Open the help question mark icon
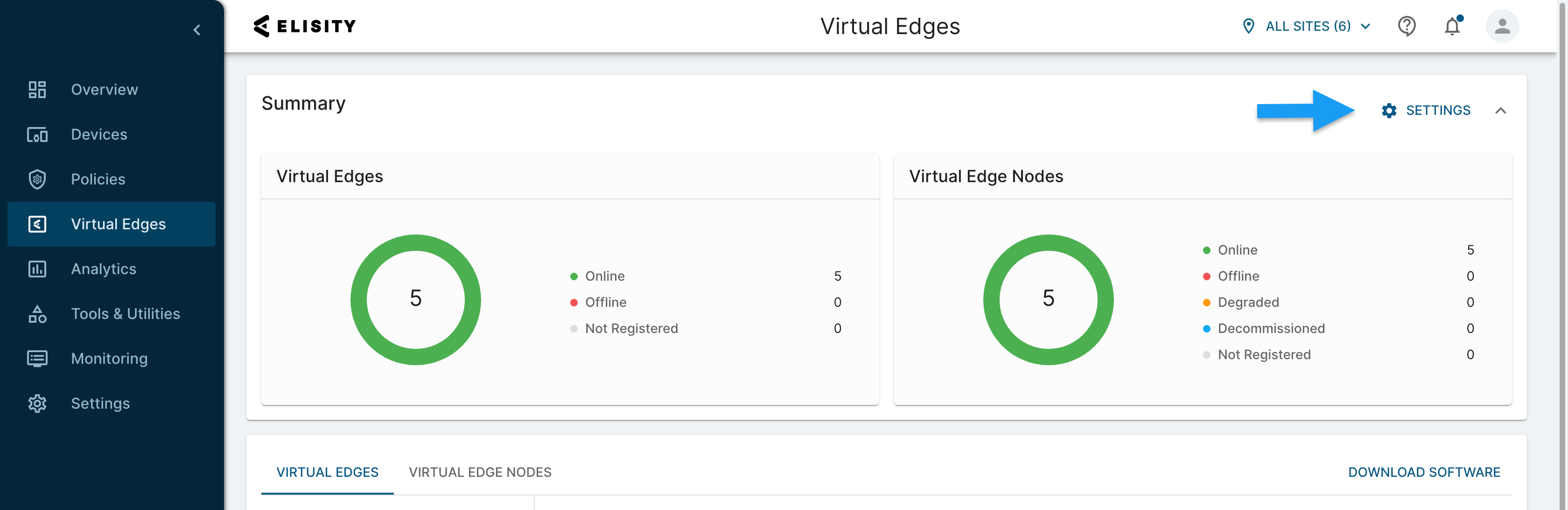Viewport: 1568px width, 510px height. tap(1406, 26)
